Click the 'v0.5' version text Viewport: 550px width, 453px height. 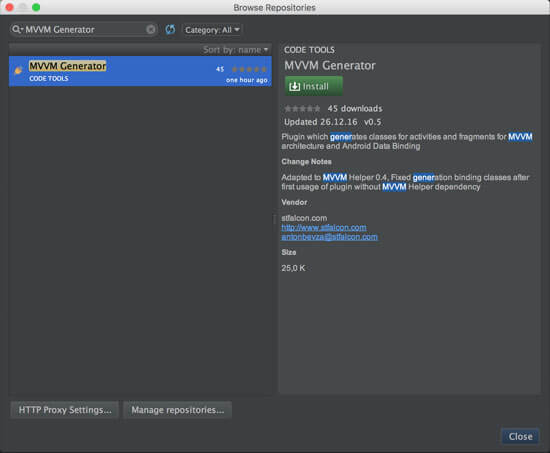pos(373,122)
